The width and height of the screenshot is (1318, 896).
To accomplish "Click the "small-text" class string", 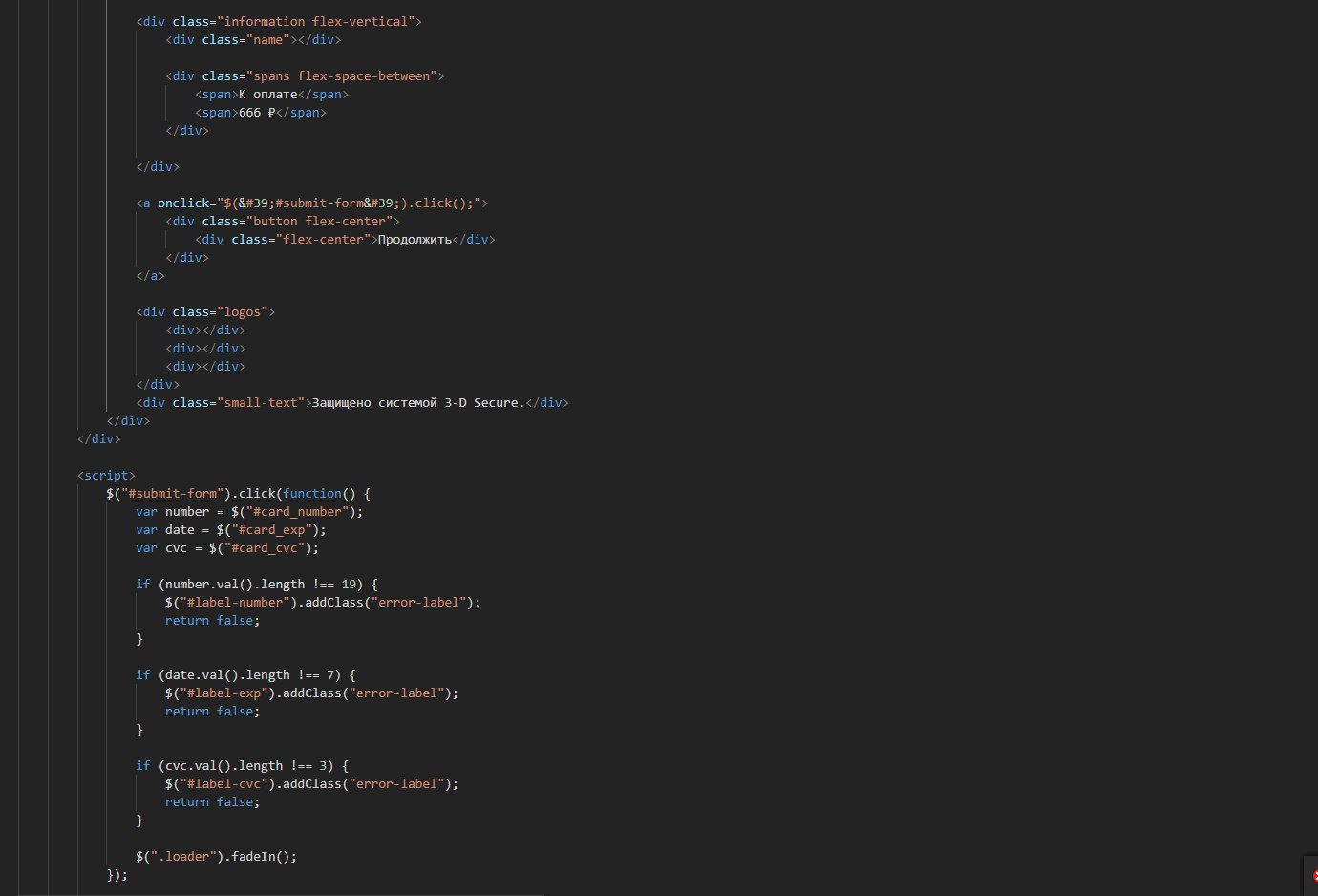I will point(261,402).
